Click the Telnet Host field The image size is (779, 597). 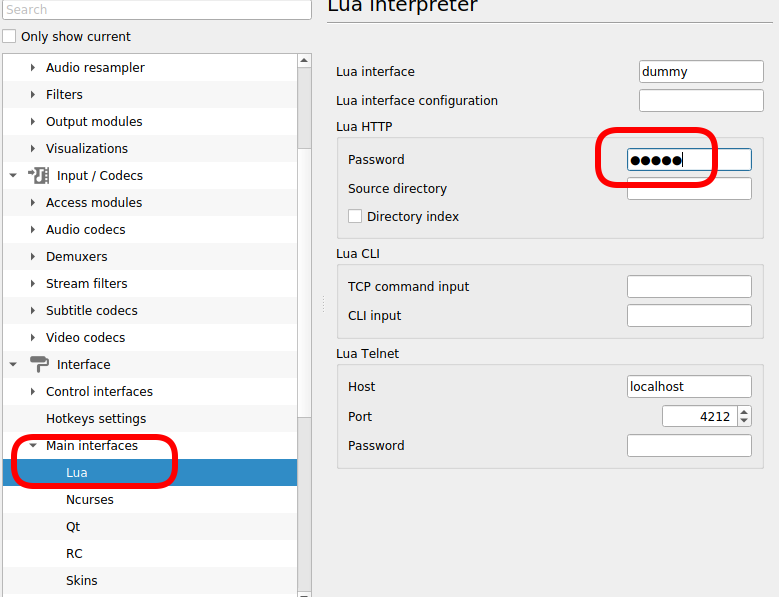click(689, 387)
